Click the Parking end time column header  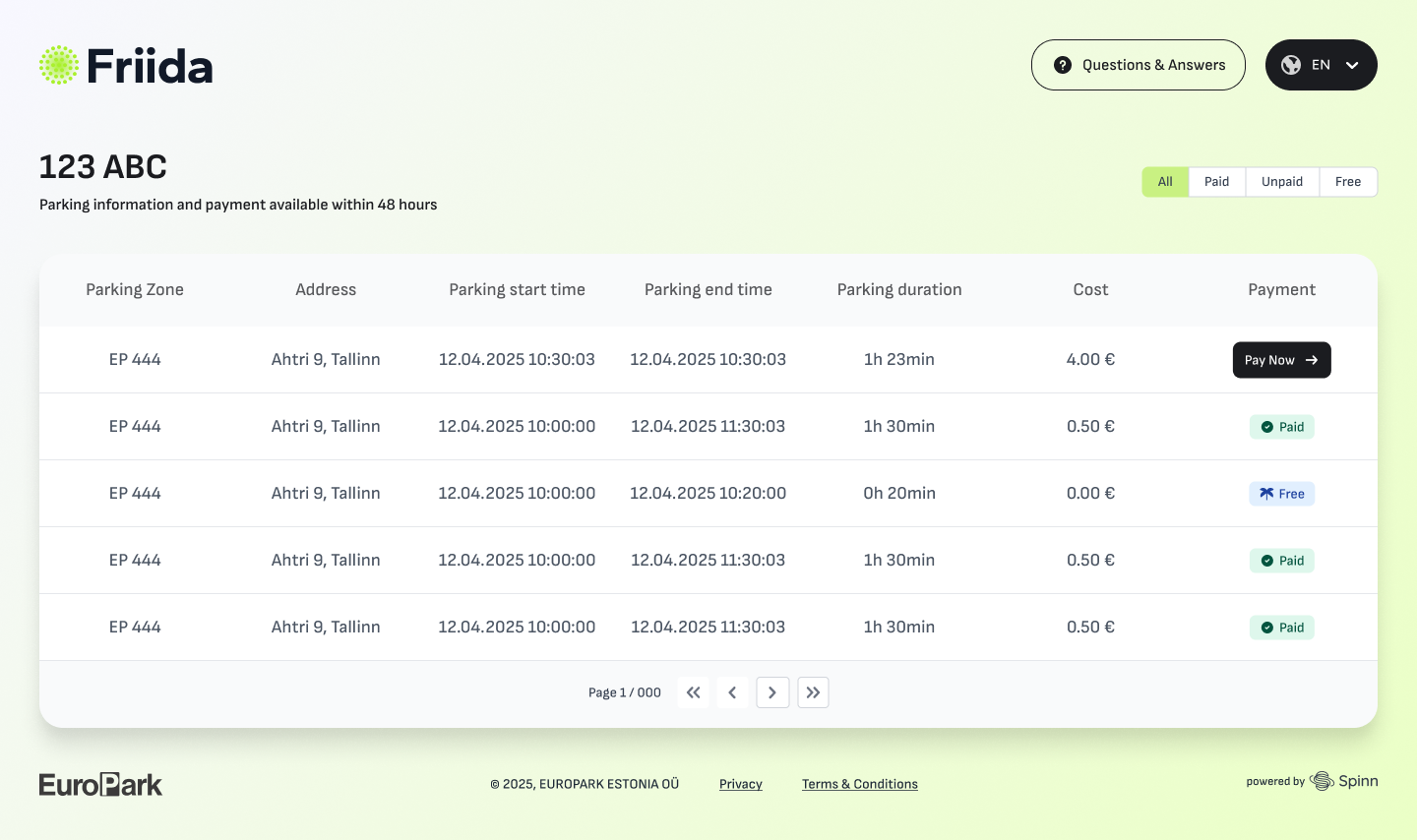(x=708, y=290)
